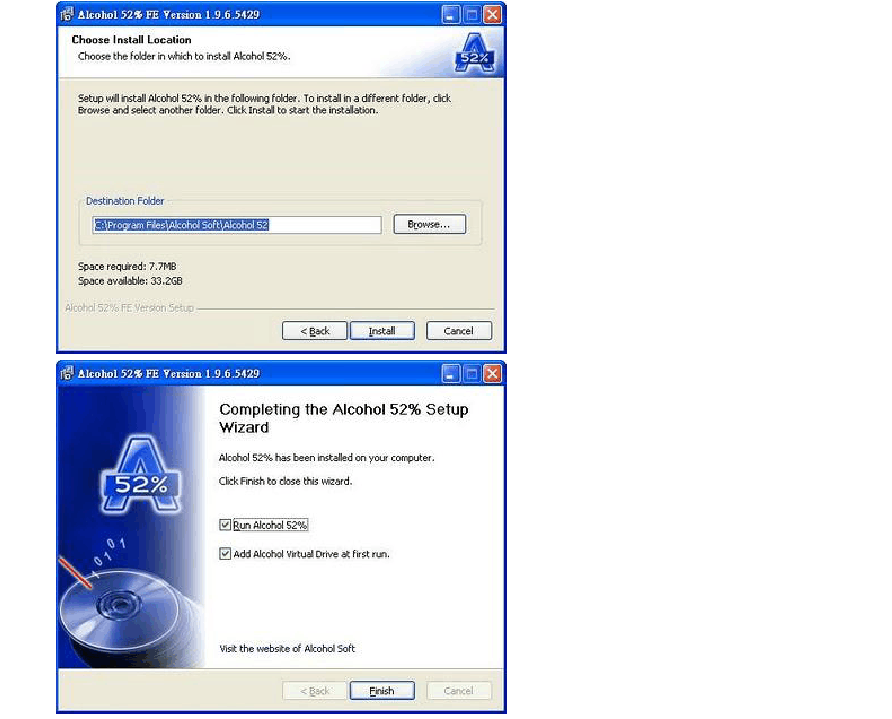Click the greyed Back button in the Completing wizard

314,691
